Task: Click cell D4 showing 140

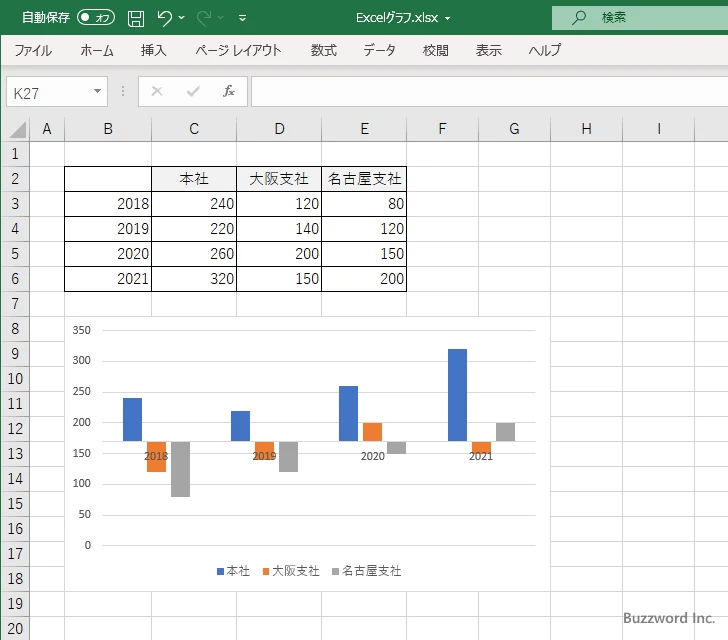Action: click(279, 229)
